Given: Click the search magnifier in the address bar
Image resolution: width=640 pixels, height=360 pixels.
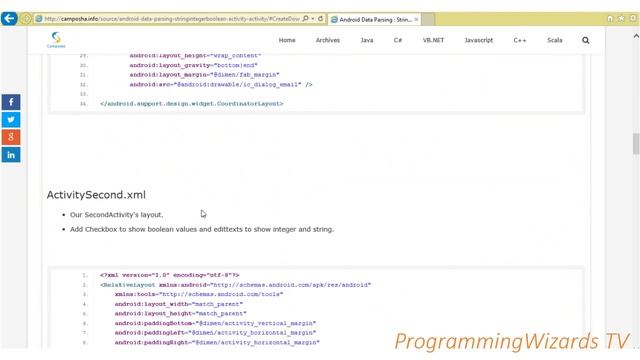Looking at the screenshot, I should [x=305, y=19].
